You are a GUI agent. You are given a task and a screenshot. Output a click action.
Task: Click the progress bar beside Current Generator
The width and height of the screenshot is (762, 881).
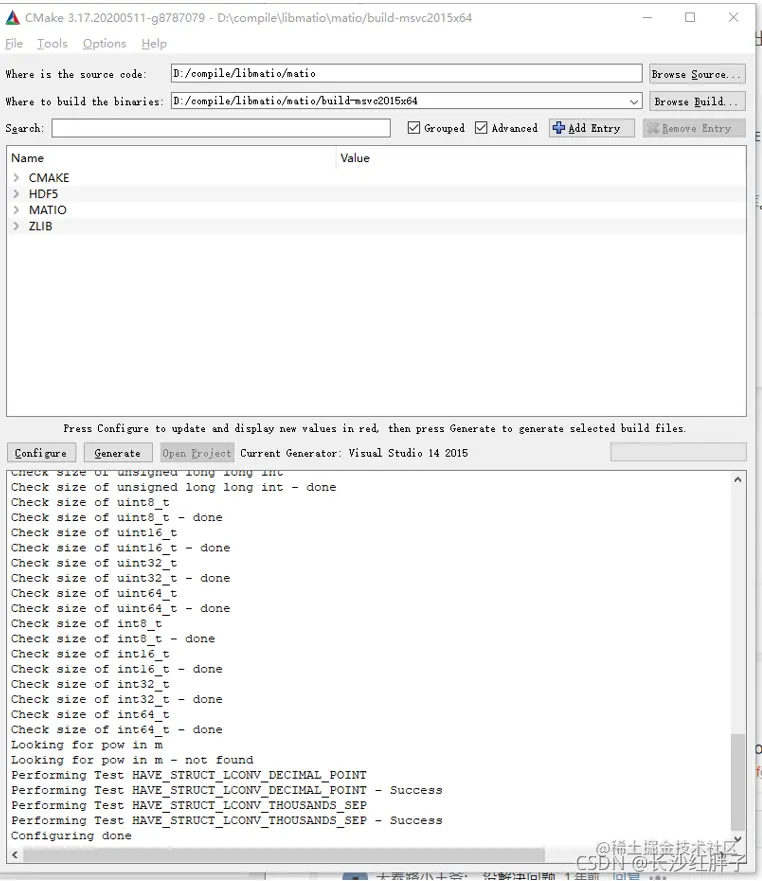(678, 452)
